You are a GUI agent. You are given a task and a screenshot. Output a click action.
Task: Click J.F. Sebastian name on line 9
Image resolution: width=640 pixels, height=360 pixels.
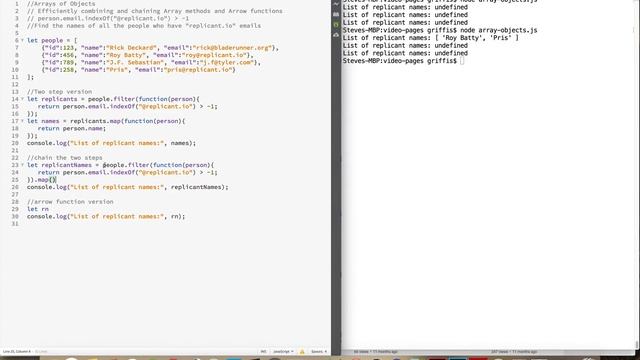pos(135,62)
